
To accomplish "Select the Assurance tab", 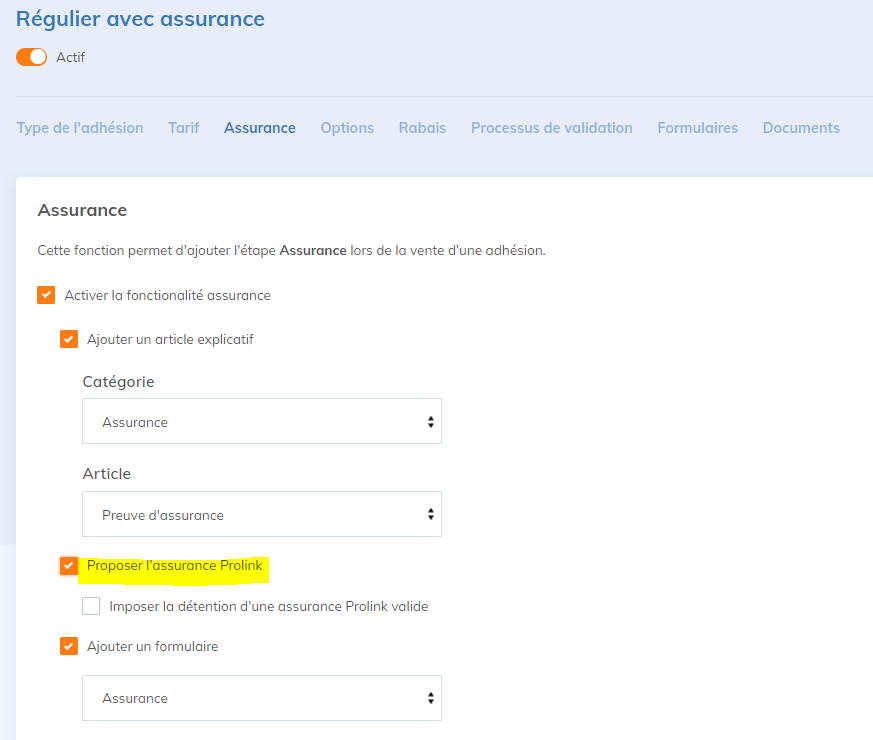I will [x=260, y=128].
